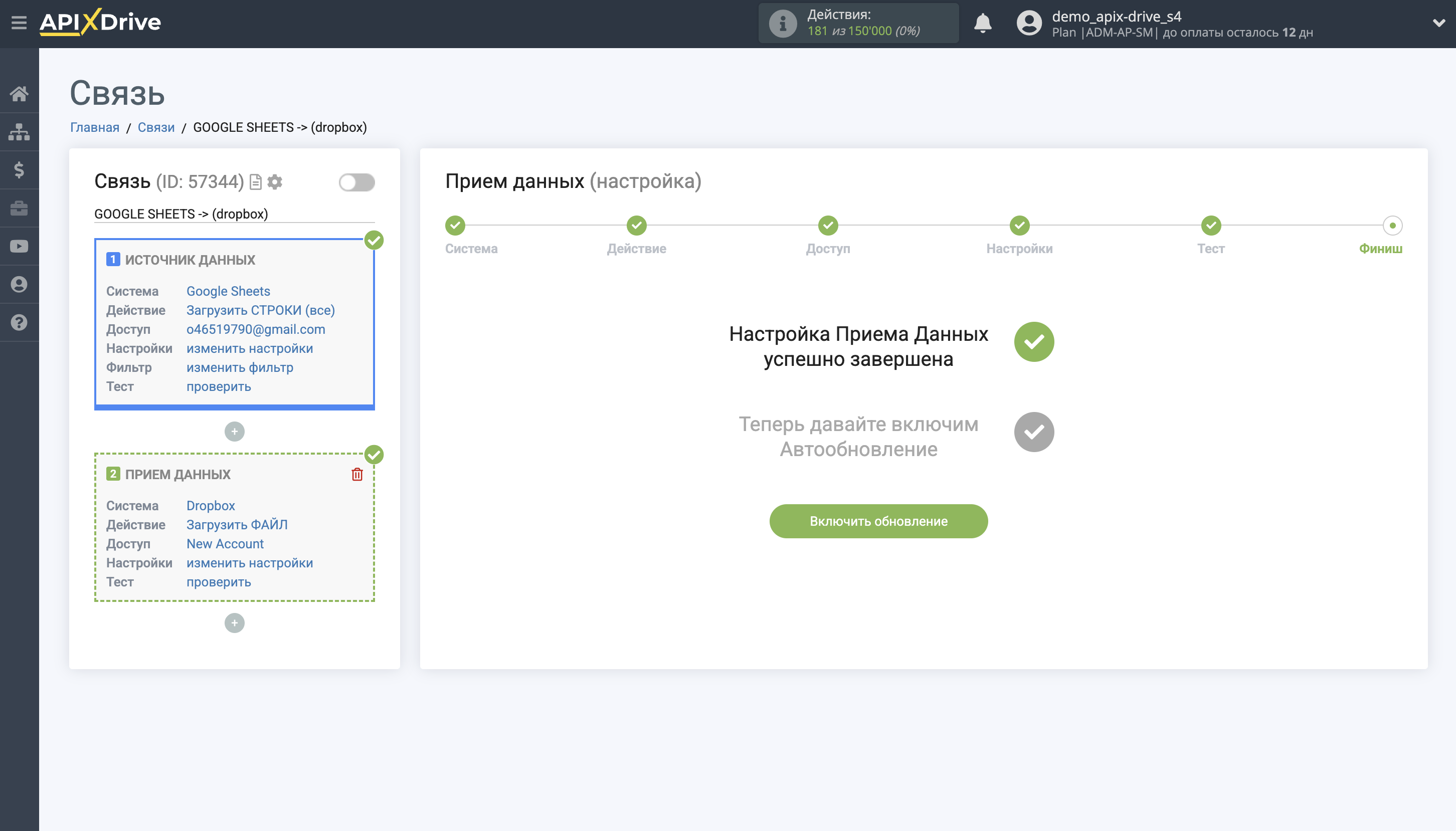Screen dimensions: 1456x831
Task: Open the document log icon near ID 57344
Action: [256, 181]
